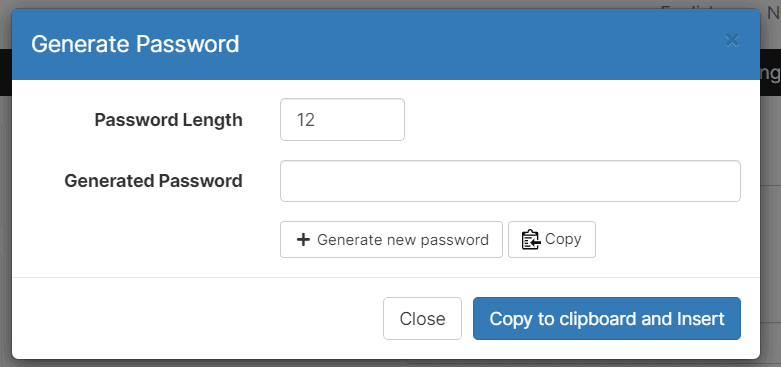Place cursor on the value 12

click(x=305, y=120)
